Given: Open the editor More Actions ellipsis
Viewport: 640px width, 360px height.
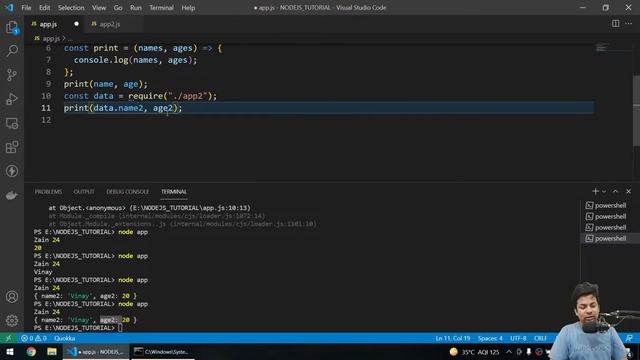Looking at the screenshot, I should pyautogui.click(x=629, y=24).
